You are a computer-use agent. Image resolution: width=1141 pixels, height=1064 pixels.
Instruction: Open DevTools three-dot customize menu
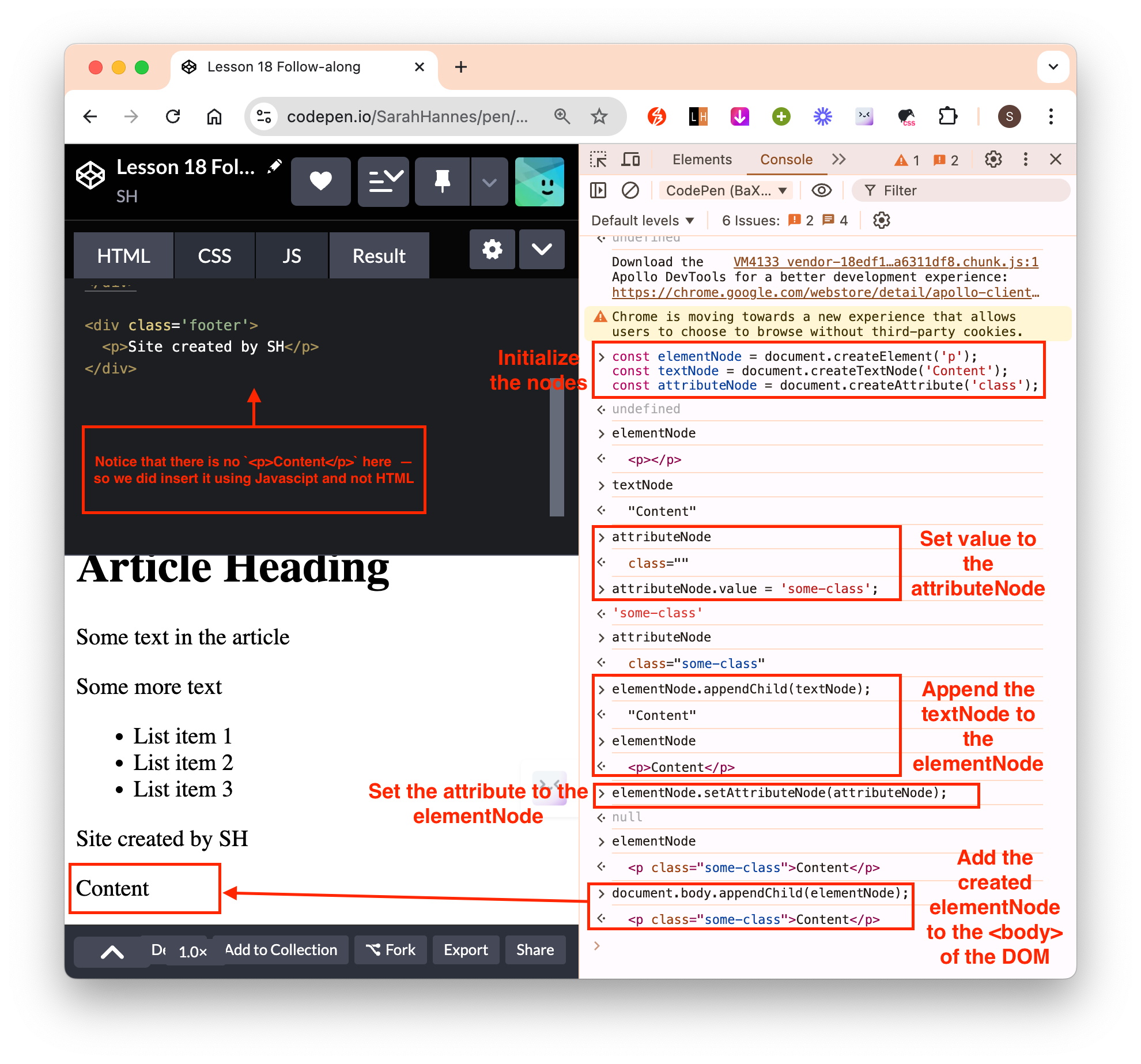(x=1025, y=160)
